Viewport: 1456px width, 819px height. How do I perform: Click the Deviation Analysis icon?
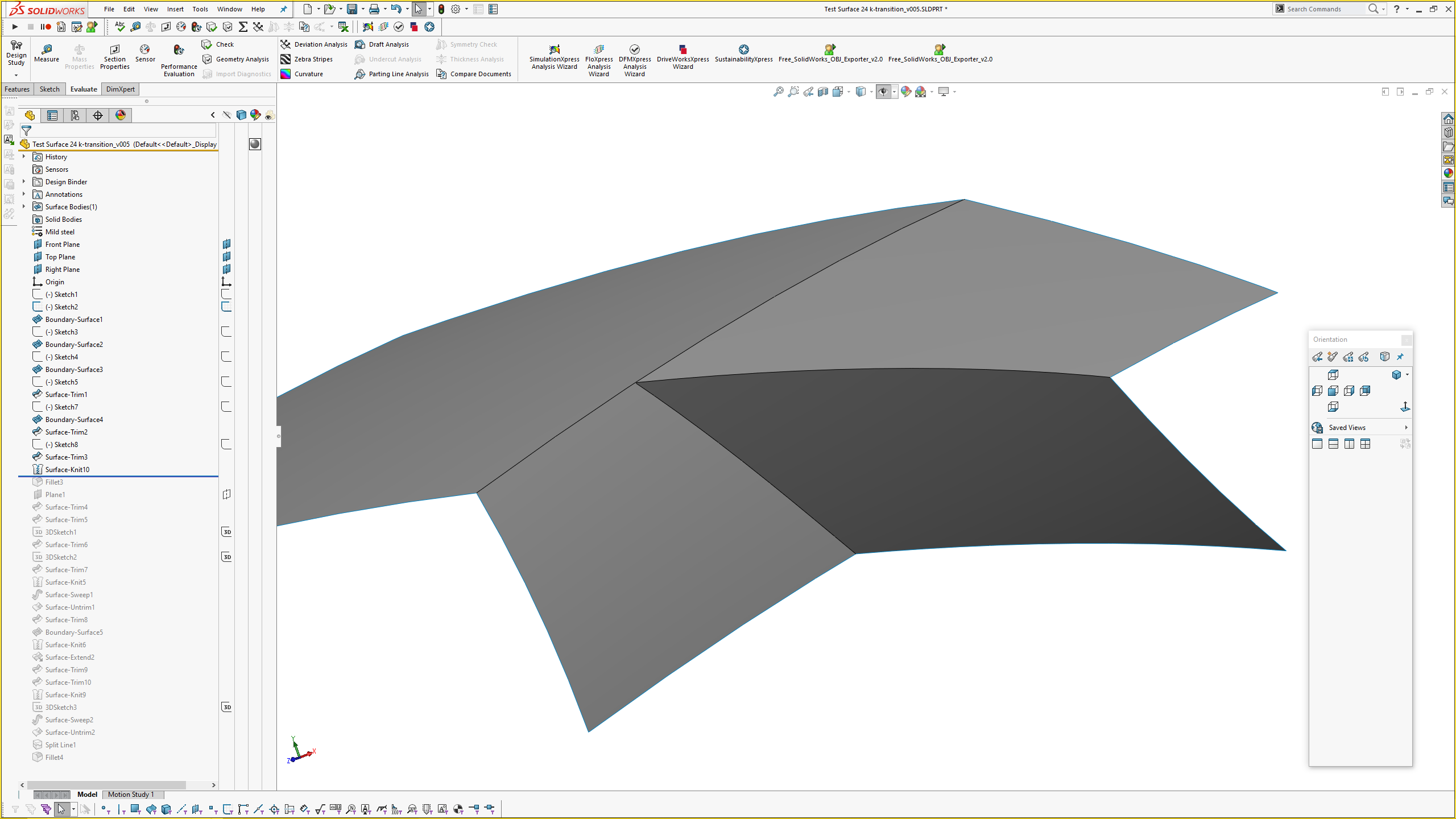coord(286,44)
